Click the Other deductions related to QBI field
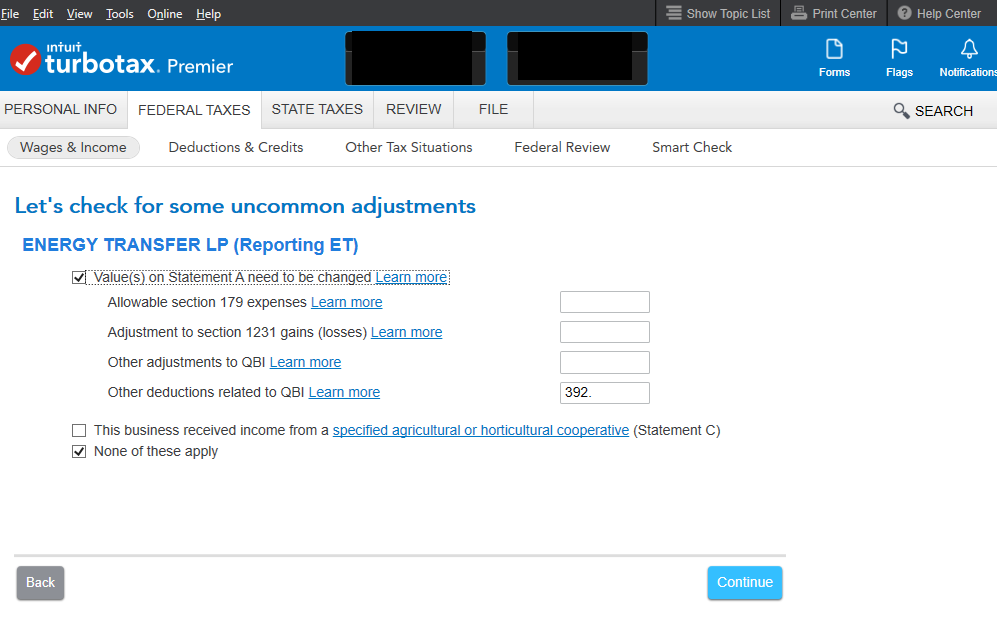Screen dimensions: 997x628 (x=605, y=393)
